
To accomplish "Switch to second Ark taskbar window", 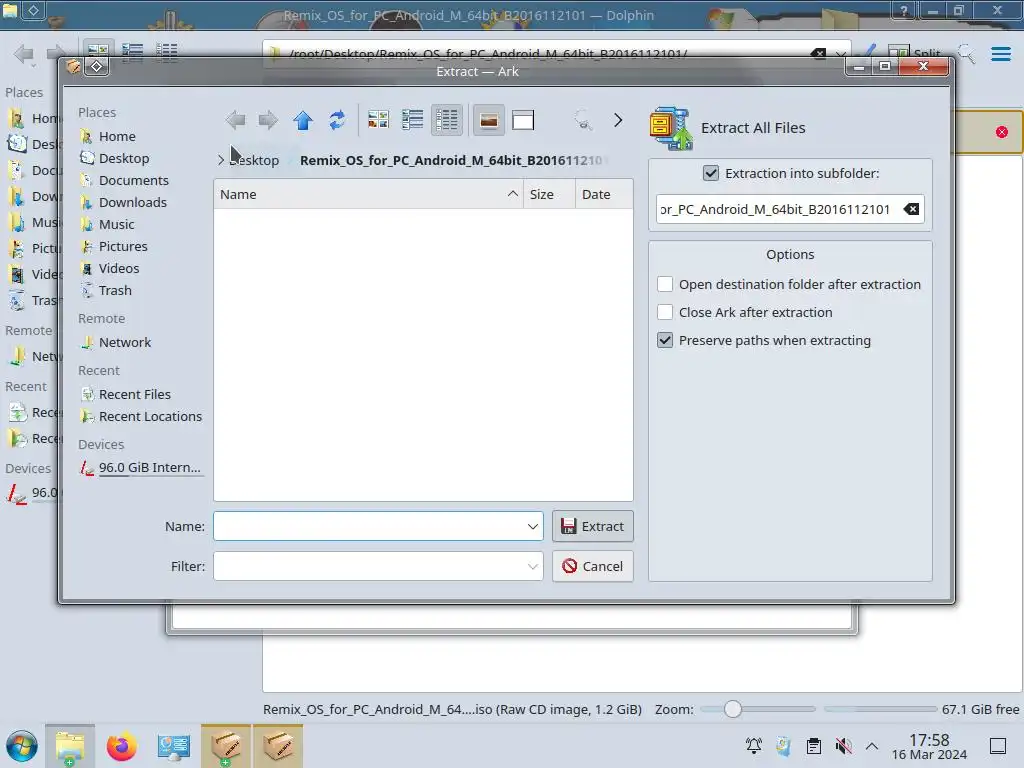I will pyautogui.click(x=278, y=746).
